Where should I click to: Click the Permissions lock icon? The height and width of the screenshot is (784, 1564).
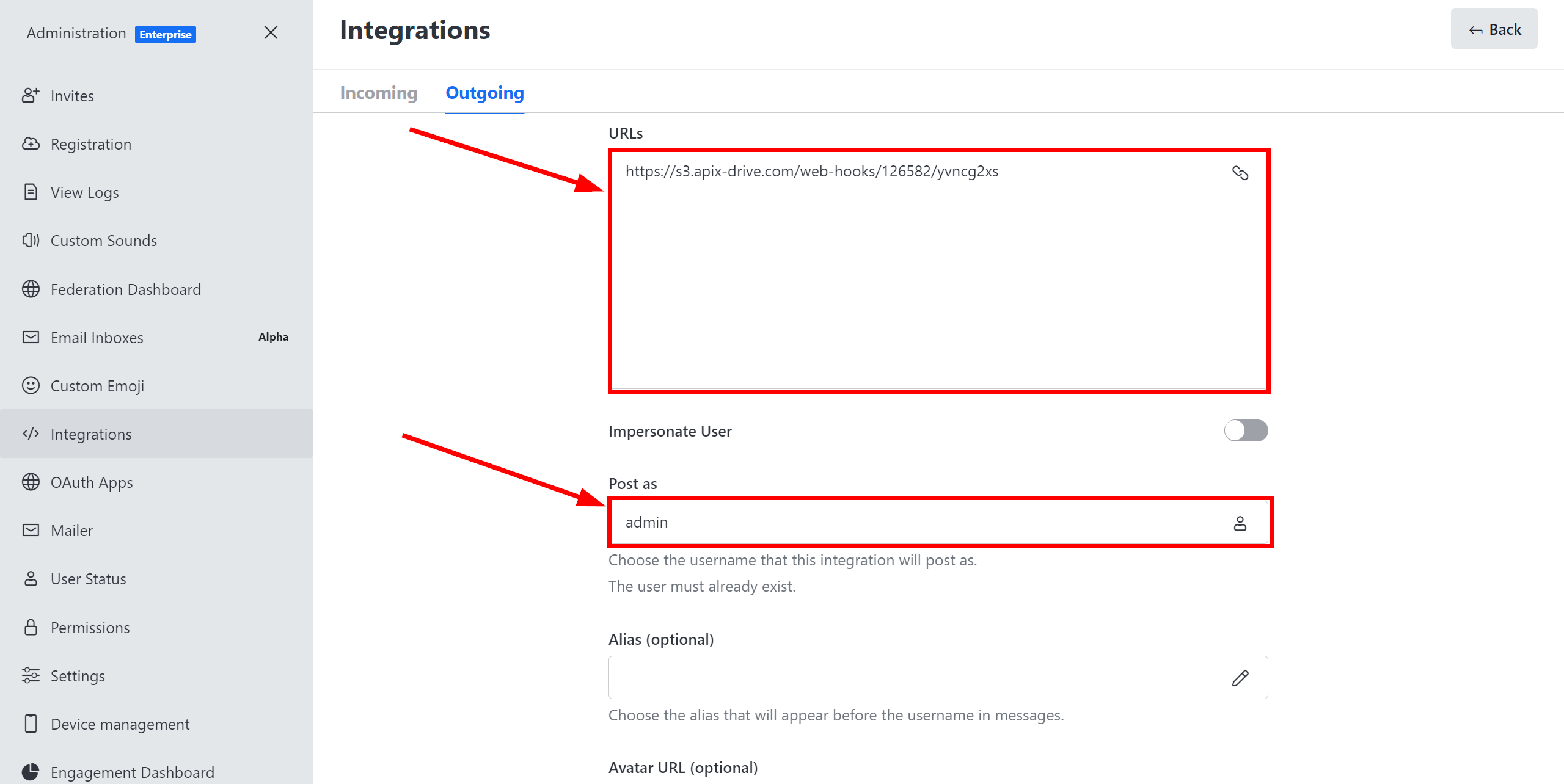[x=31, y=627]
